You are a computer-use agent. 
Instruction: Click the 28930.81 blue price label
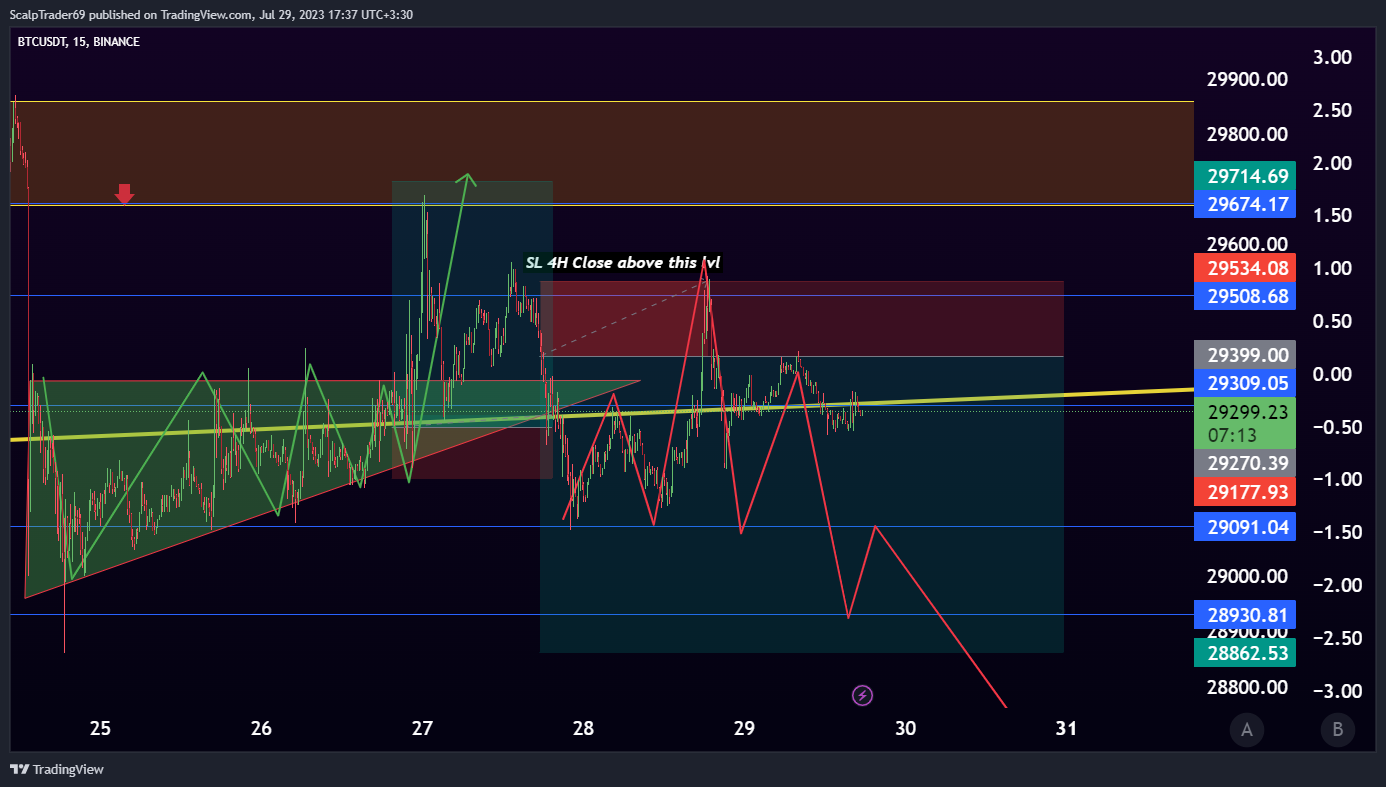click(x=1245, y=615)
